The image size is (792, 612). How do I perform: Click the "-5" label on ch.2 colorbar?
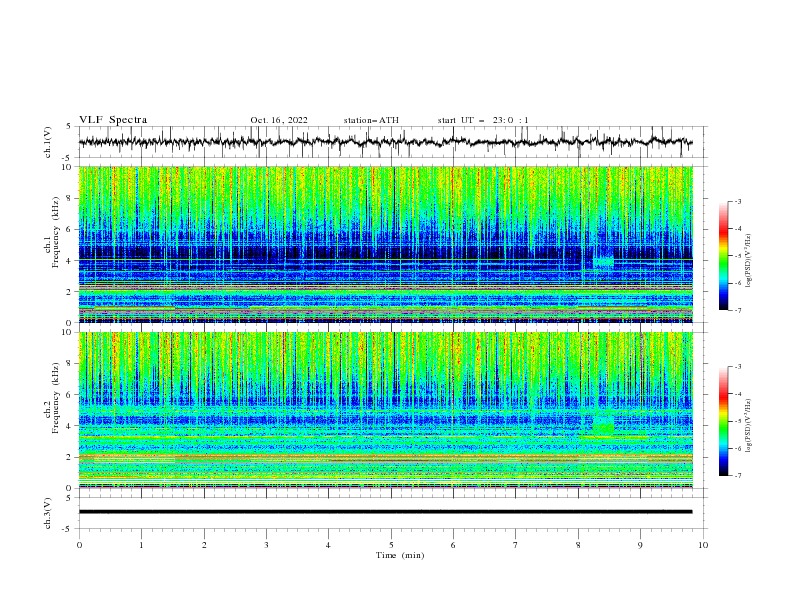(x=738, y=421)
